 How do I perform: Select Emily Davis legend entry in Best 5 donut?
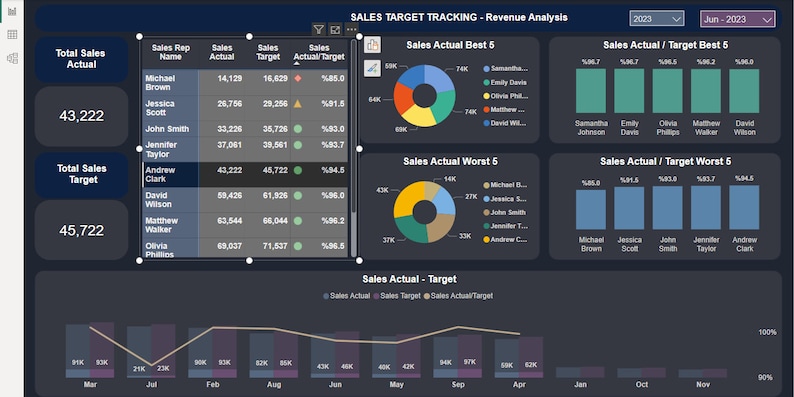point(505,82)
